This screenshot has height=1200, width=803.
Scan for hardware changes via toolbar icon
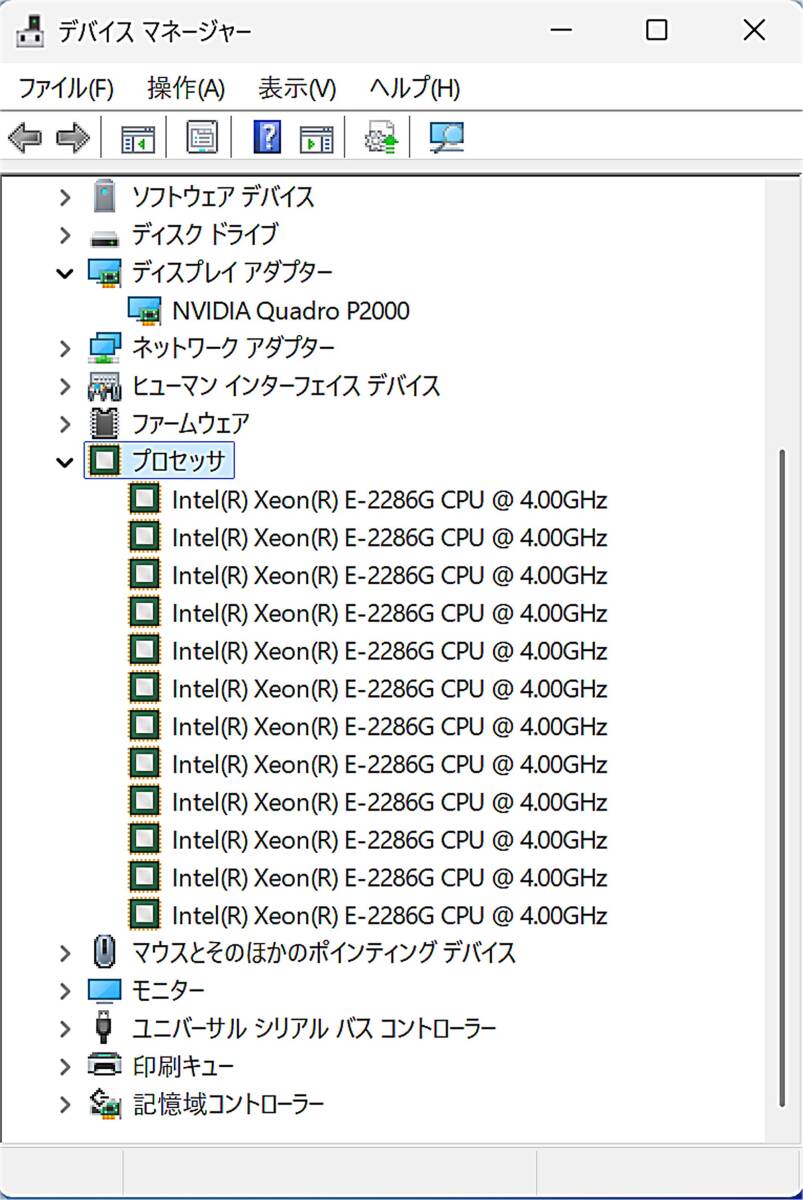tap(446, 138)
